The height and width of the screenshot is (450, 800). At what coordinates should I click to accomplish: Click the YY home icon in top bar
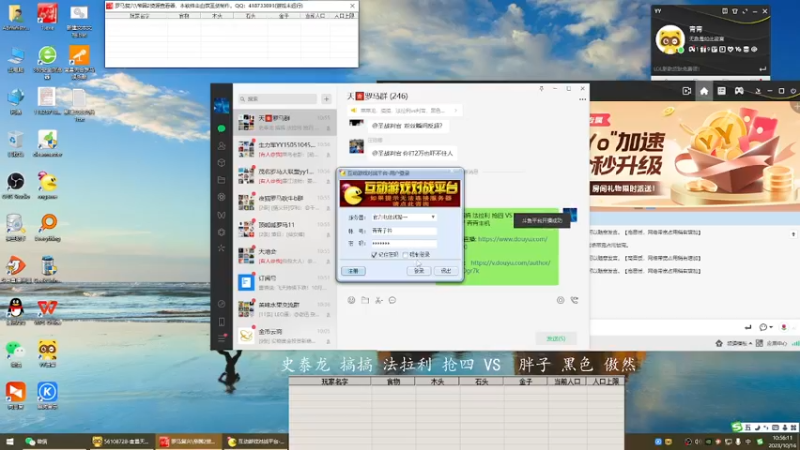704,91
